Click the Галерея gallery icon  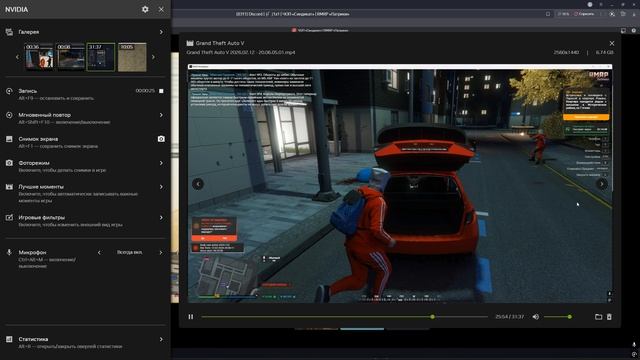tap(9, 32)
